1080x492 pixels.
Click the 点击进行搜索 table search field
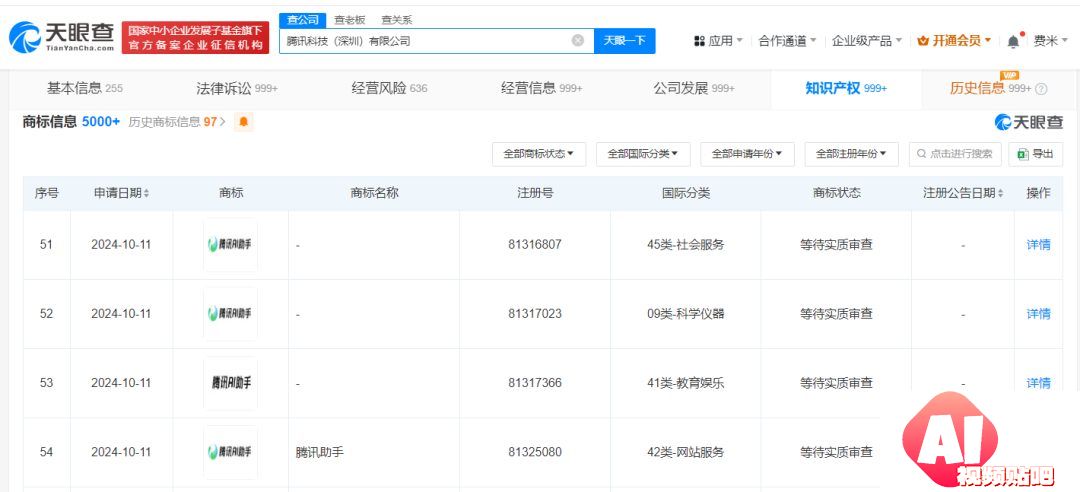pyautogui.click(x=955, y=154)
